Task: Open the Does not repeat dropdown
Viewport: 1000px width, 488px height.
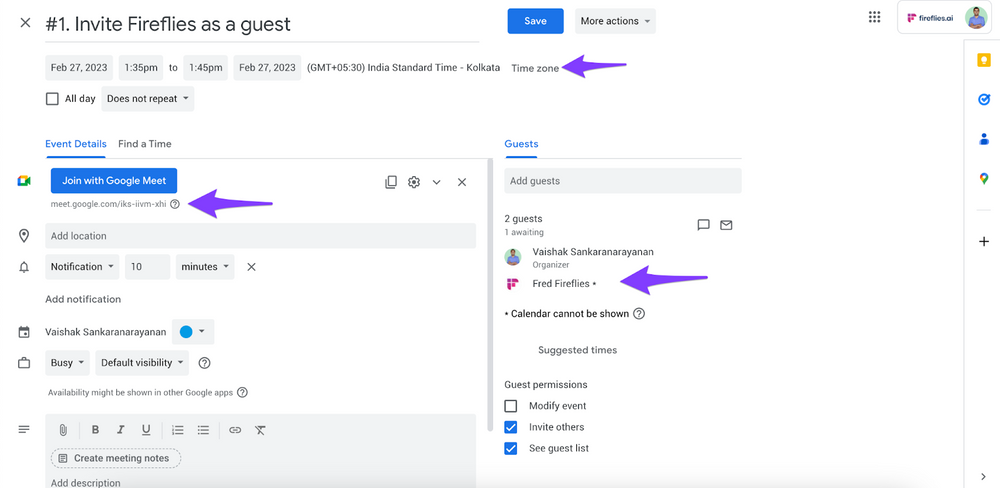Action: 148,99
